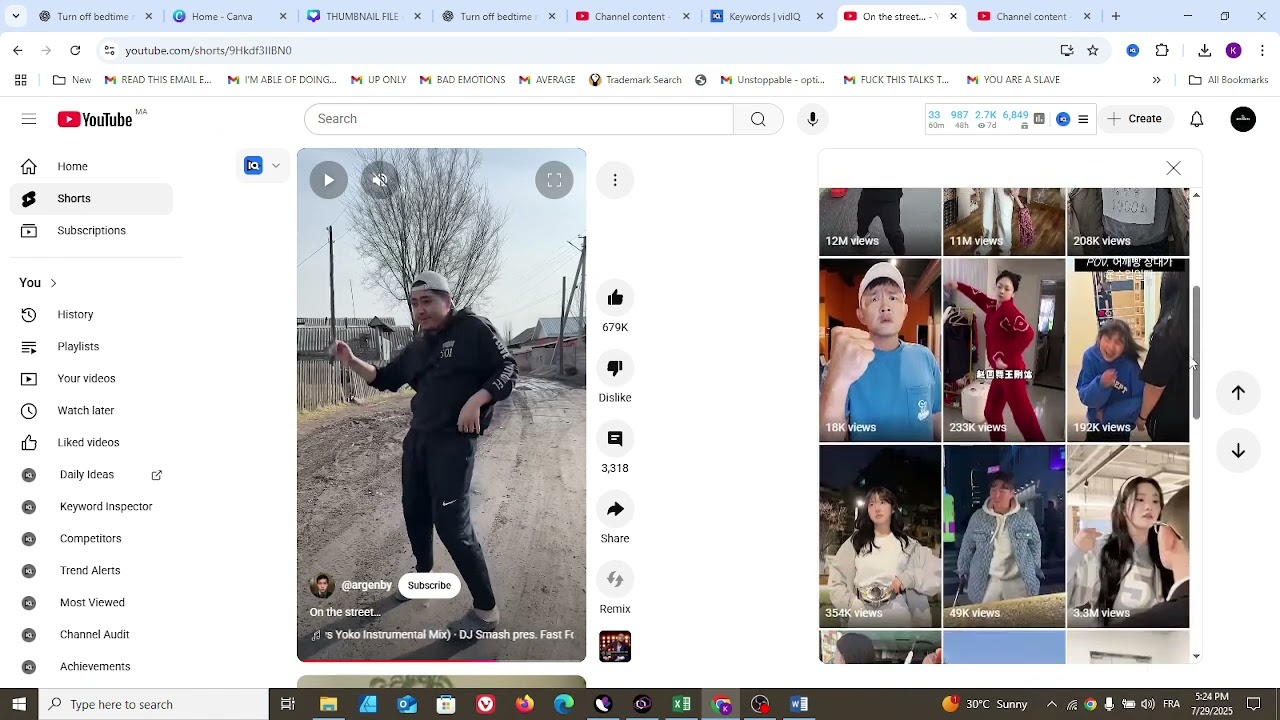This screenshot has width=1280, height=720.
Task: Close the related shorts panel
Action: point(1173,168)
